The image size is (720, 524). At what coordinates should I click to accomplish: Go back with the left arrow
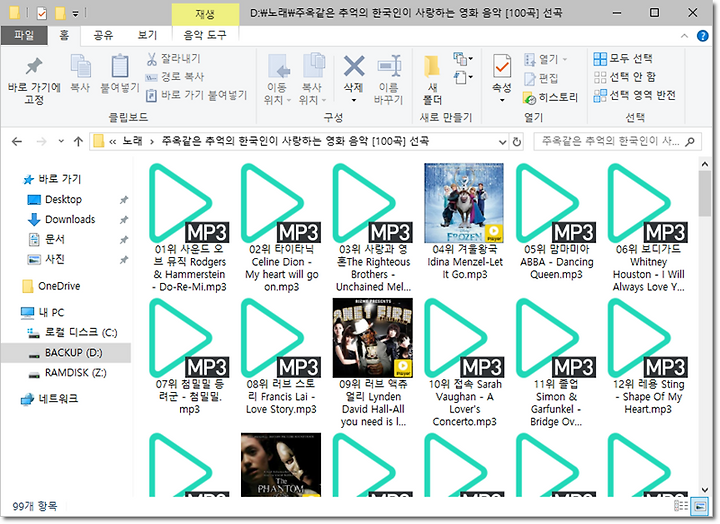(x=17, y=141)
